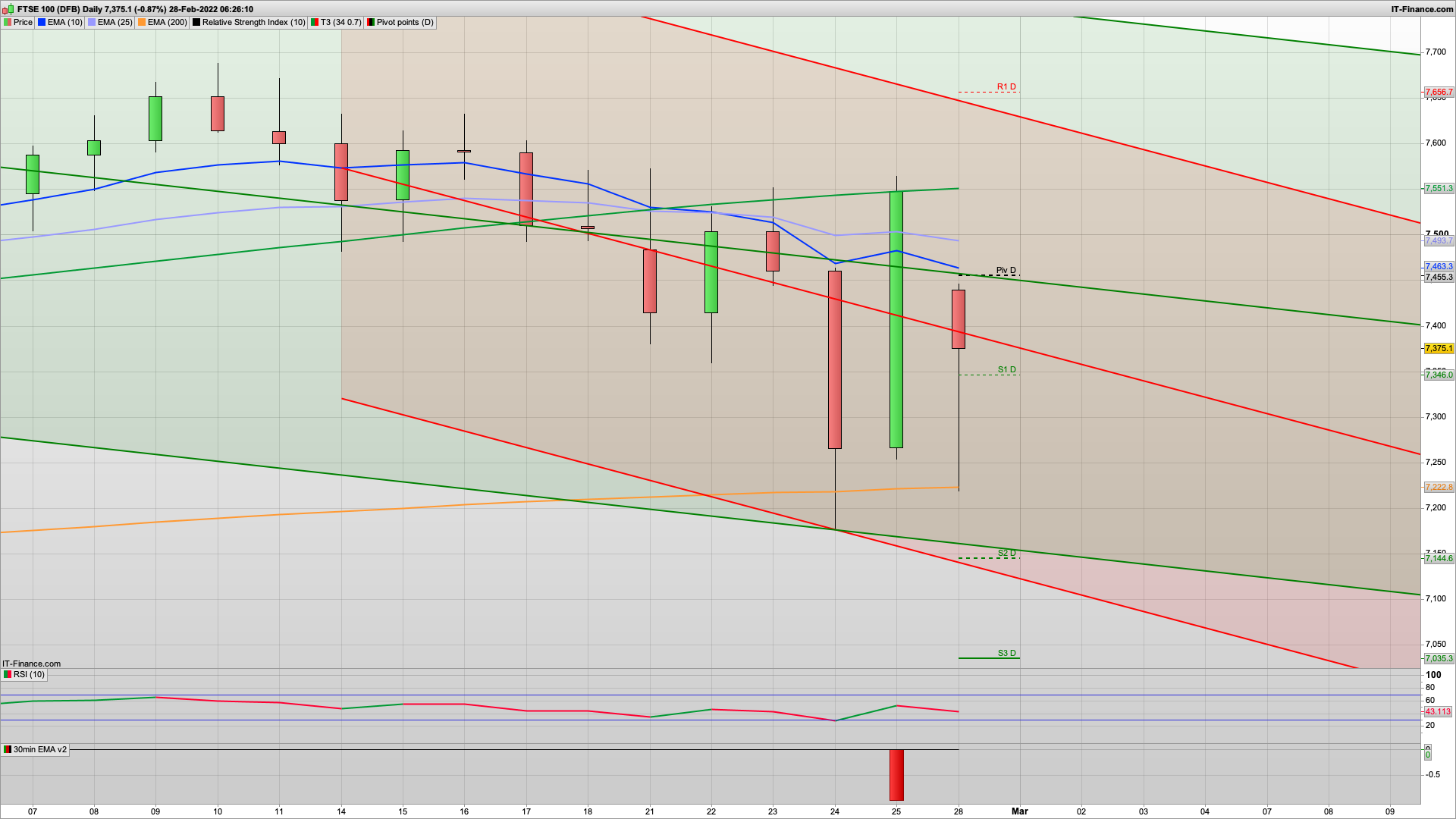This screenshot has height=819, width=1456.
Task: Click the T3 (34 0.7) legend icon
Action: 315,22
